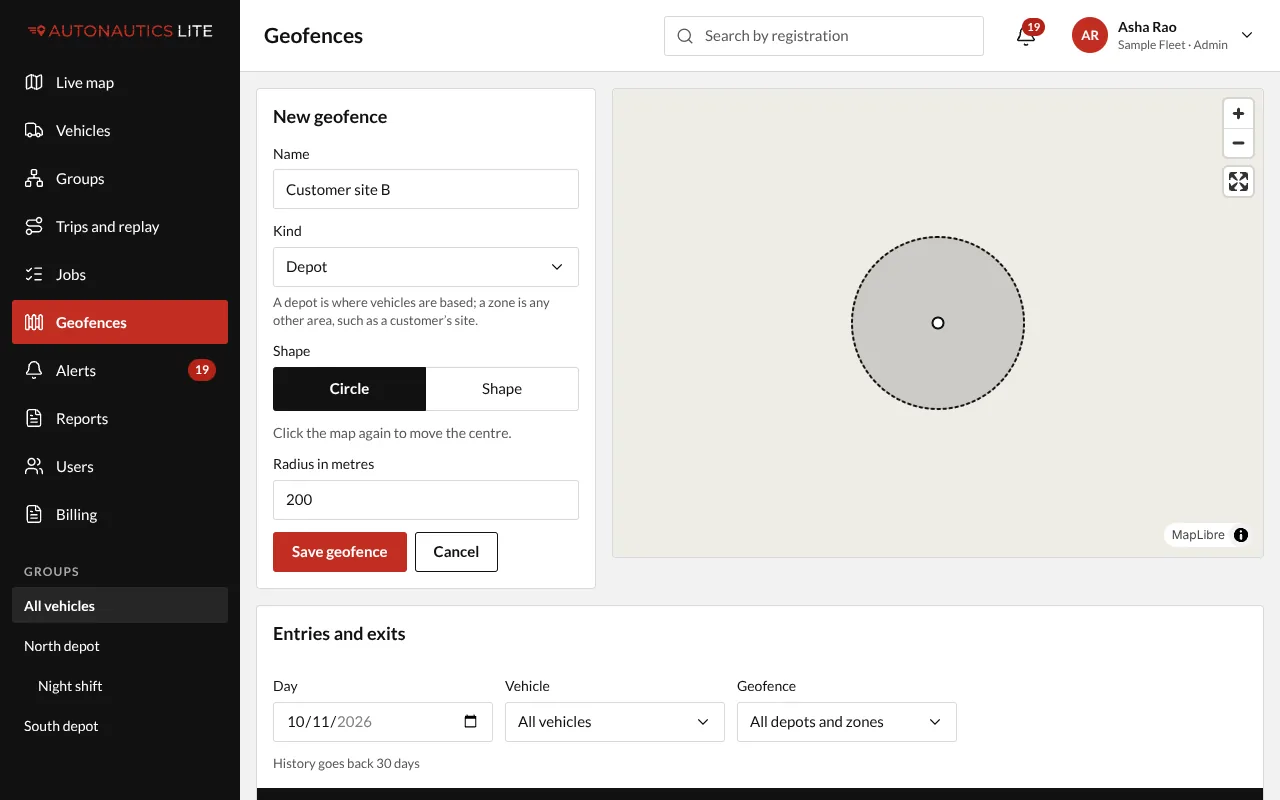Click the geofence Name input field
The image size is (1280, 800).
(x=426, y=189)
